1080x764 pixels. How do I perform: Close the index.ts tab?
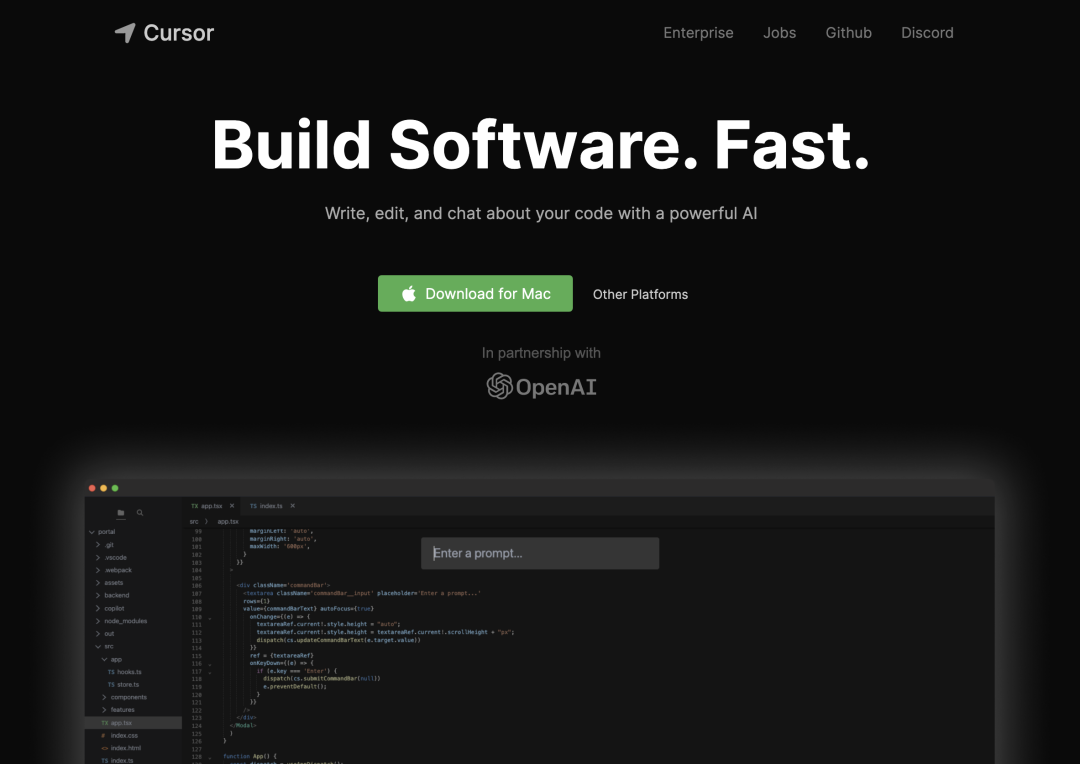tap(292, 506)
